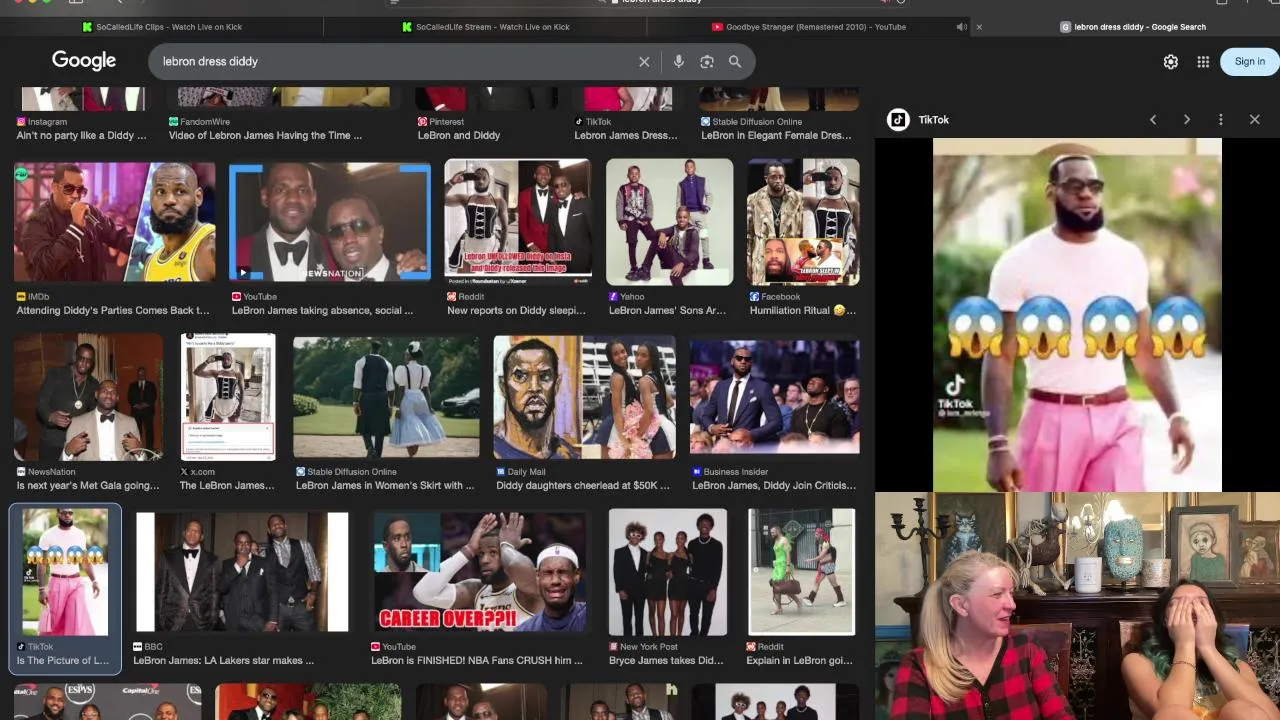Click 'LeBron in Elegant Female Dres...' caption
Screen dimensions: 1280x720
point(776,135)
